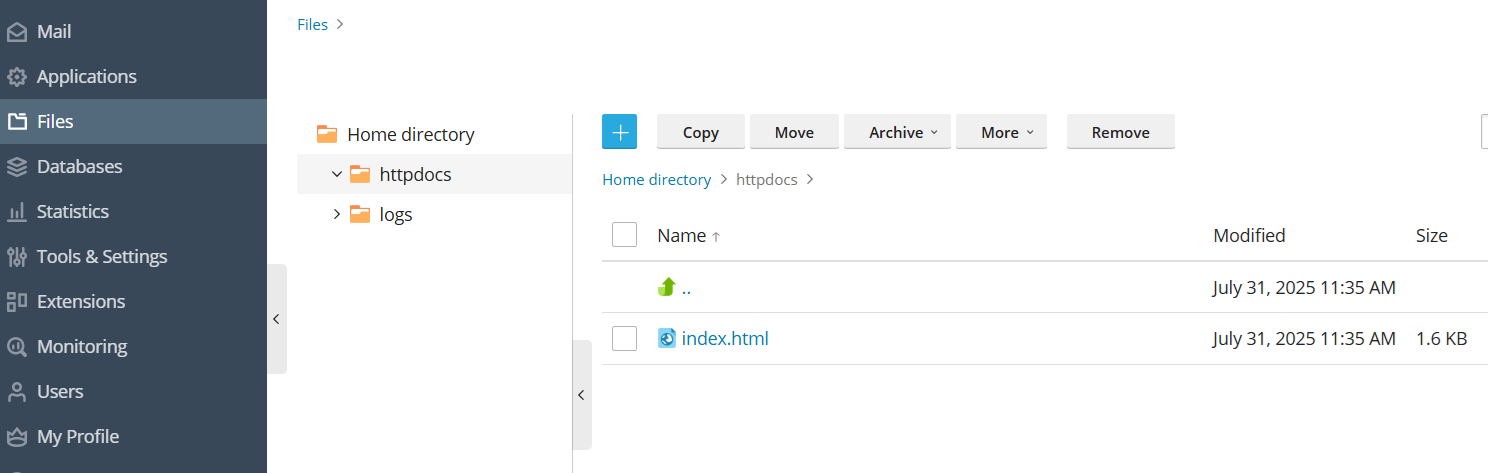Collapse the httpdocs tree node

337,174
